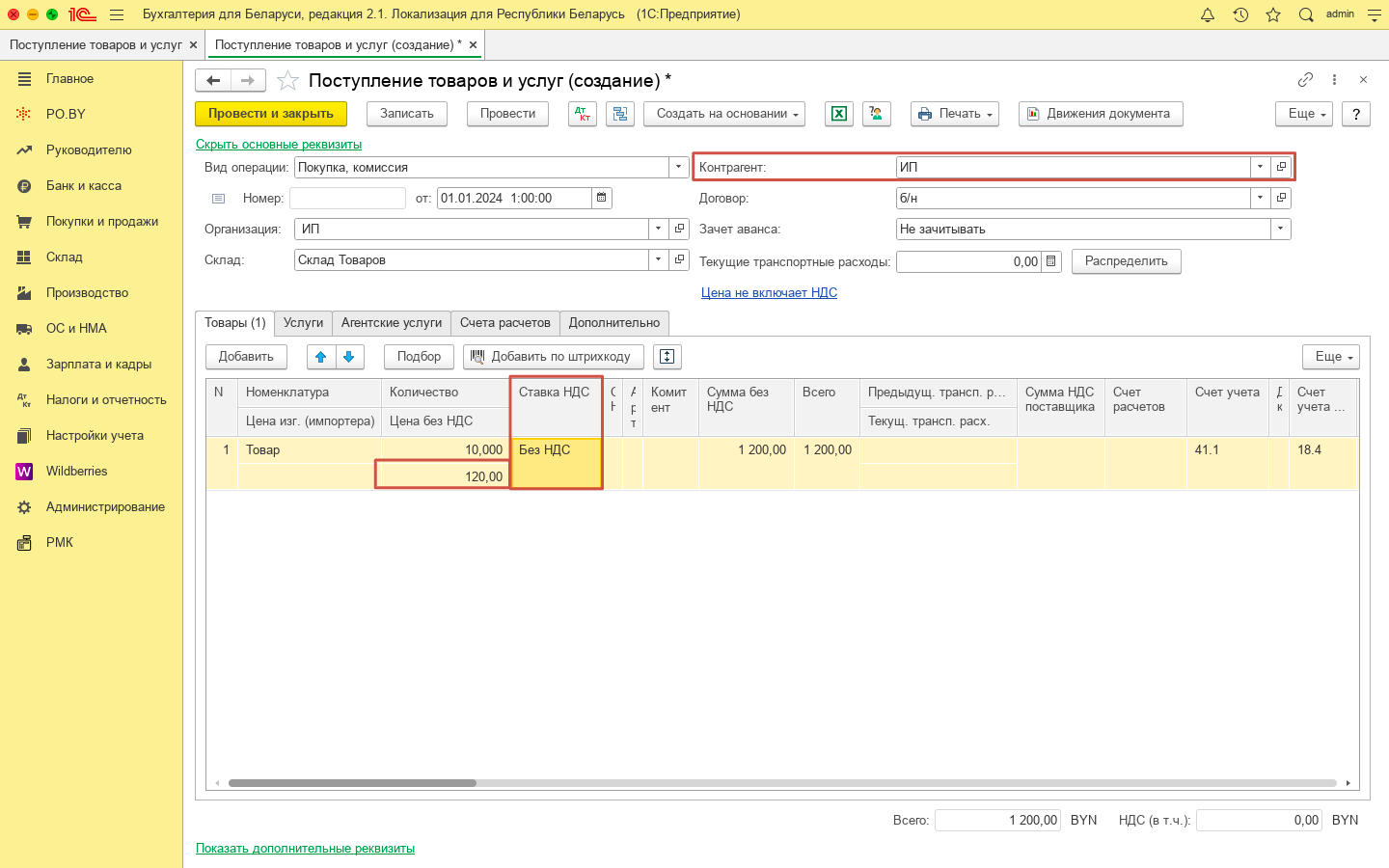Open Контрагент dropdown arrow
This screenshot has height=868, width=1389.
pos(1260,167)
